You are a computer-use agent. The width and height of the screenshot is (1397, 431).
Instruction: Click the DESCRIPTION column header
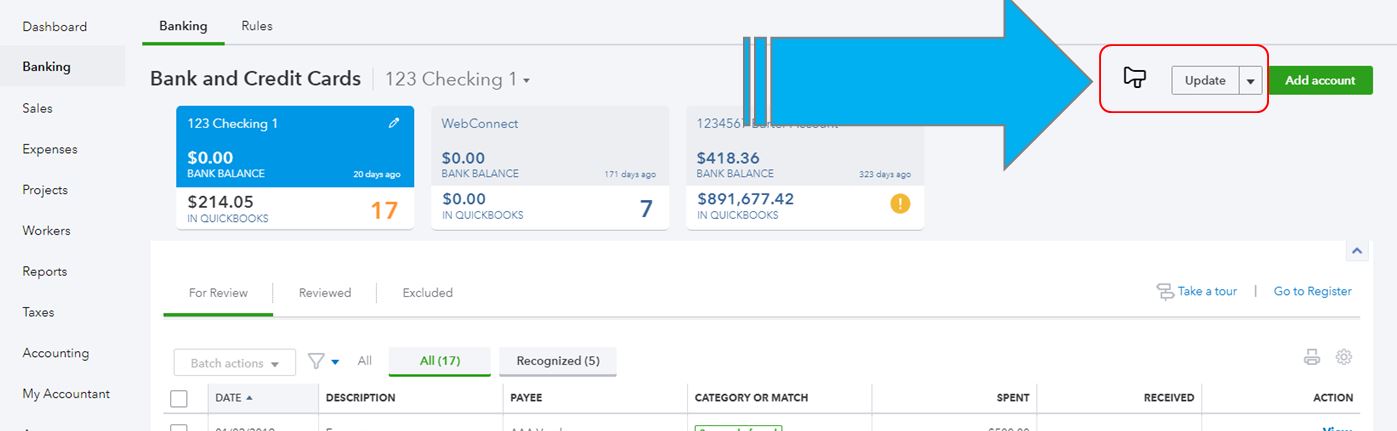361,398
